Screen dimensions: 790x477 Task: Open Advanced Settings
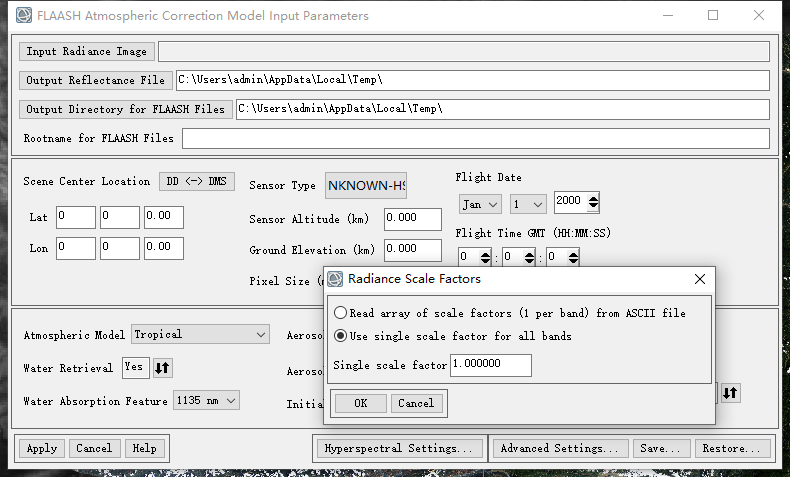(559, 448)
